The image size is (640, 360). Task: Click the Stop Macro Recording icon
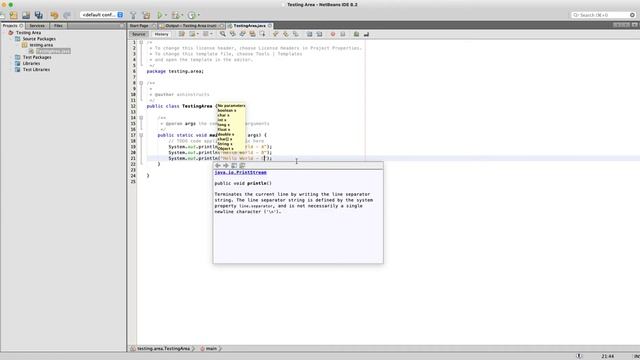coord(342,34)
